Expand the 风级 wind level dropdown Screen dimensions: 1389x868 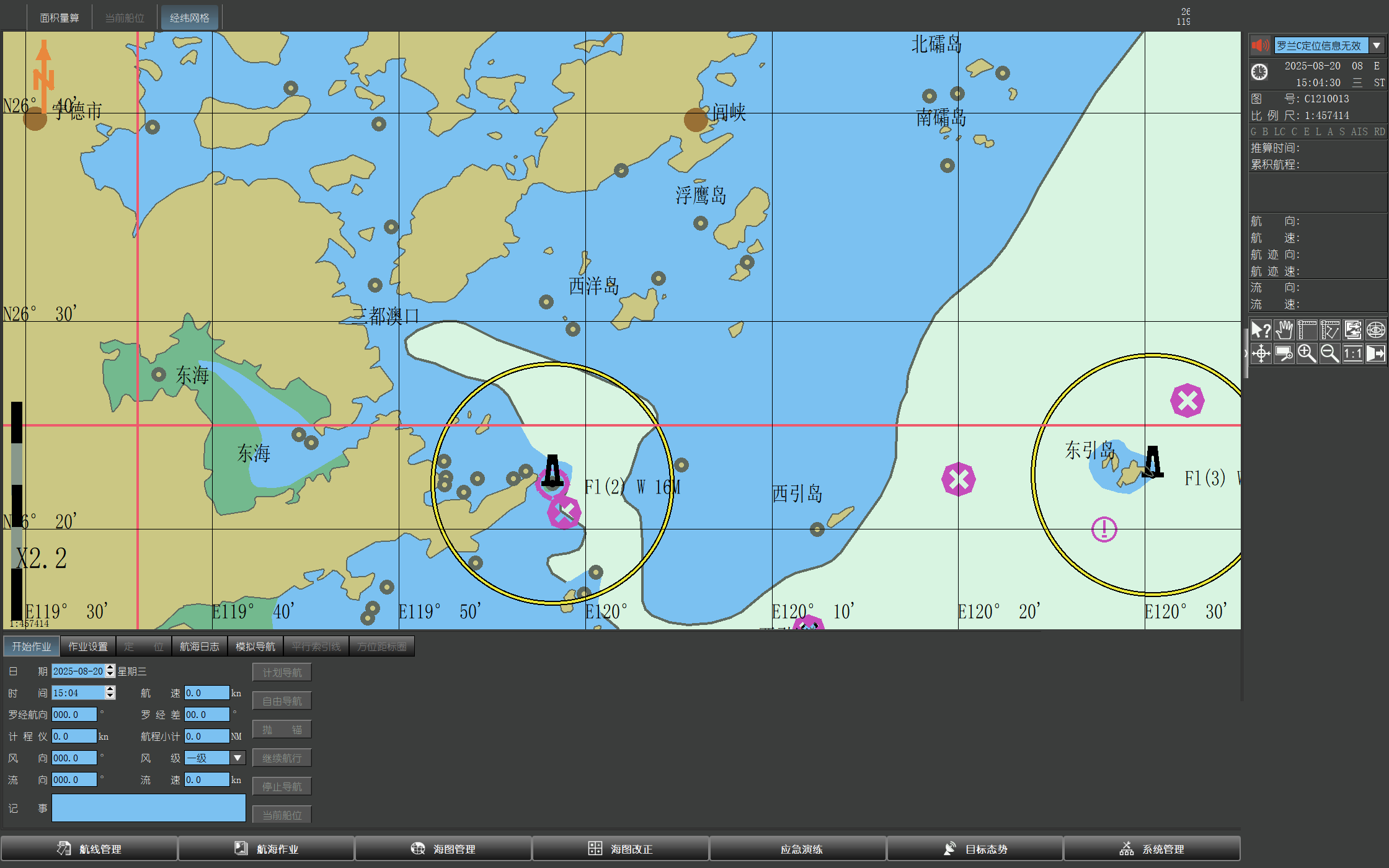[x=237, y=758]
